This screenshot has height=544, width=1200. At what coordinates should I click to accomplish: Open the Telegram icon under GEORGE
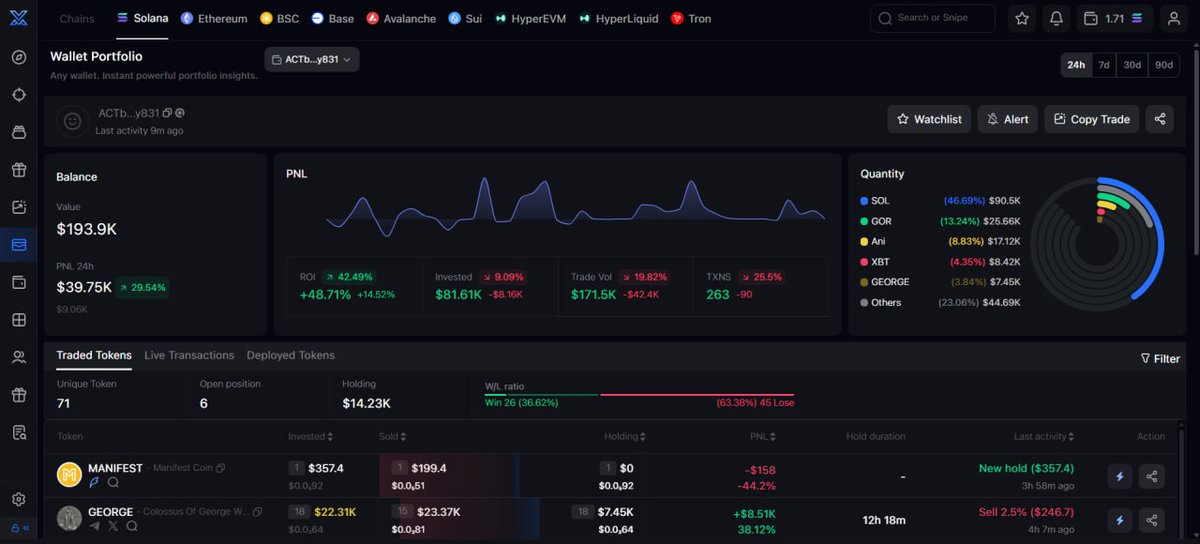point(95,525)
